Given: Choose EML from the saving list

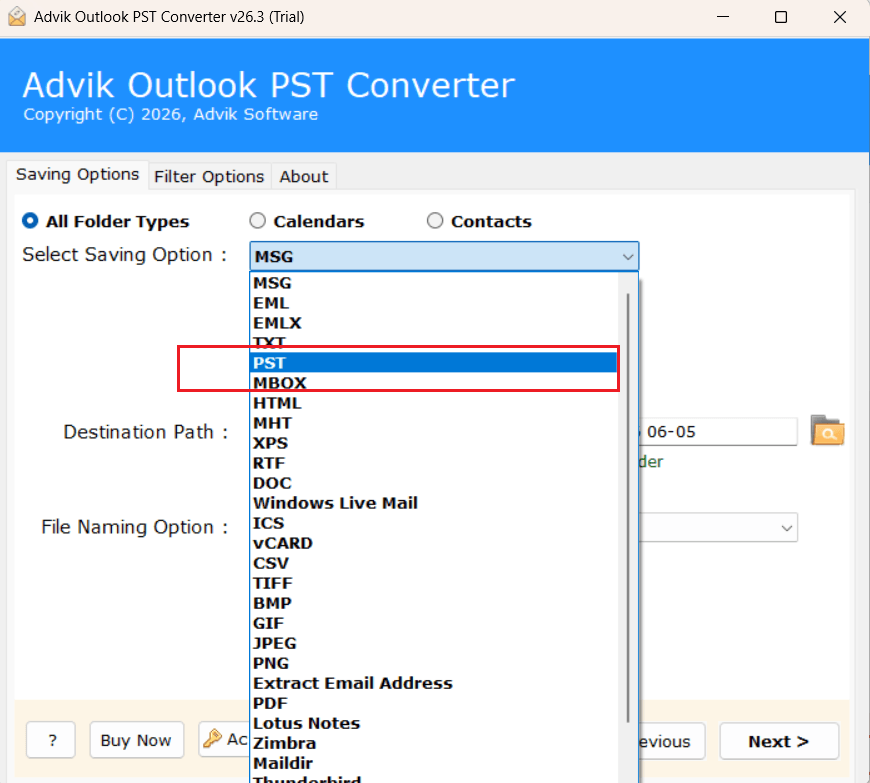Looking at the screenshot, I should tap(434, 303).
